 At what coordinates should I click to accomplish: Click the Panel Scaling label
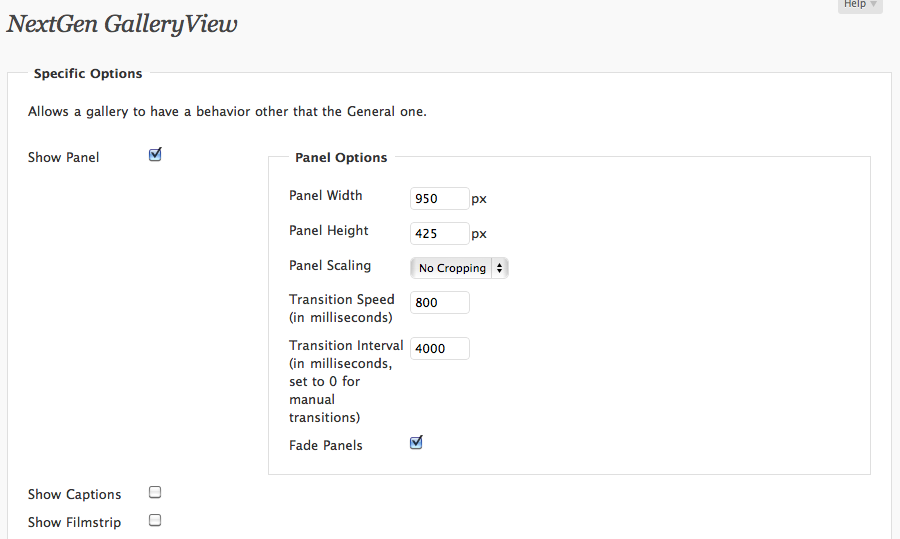click(330, 265)
